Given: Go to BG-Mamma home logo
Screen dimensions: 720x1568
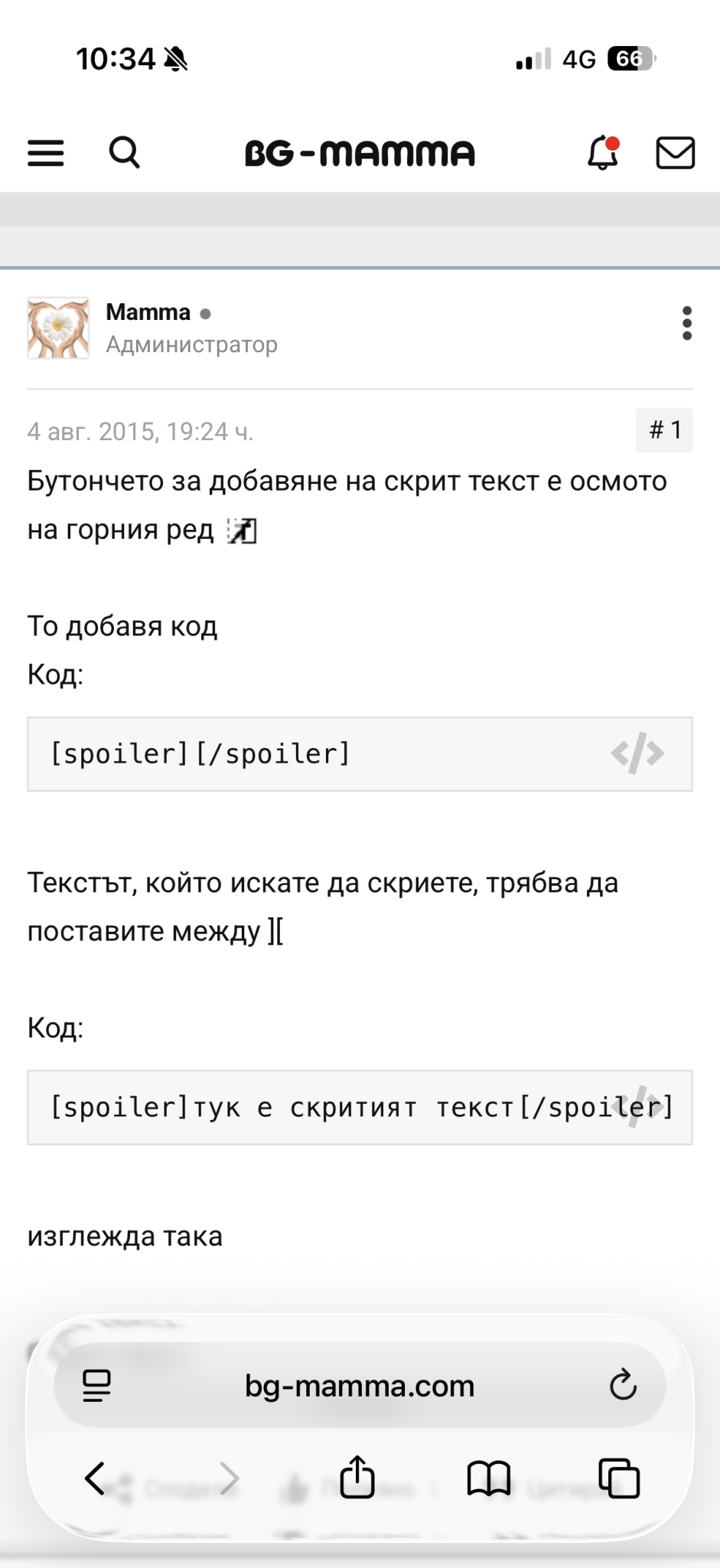Looking at the screenshot, I should [360, 153].
